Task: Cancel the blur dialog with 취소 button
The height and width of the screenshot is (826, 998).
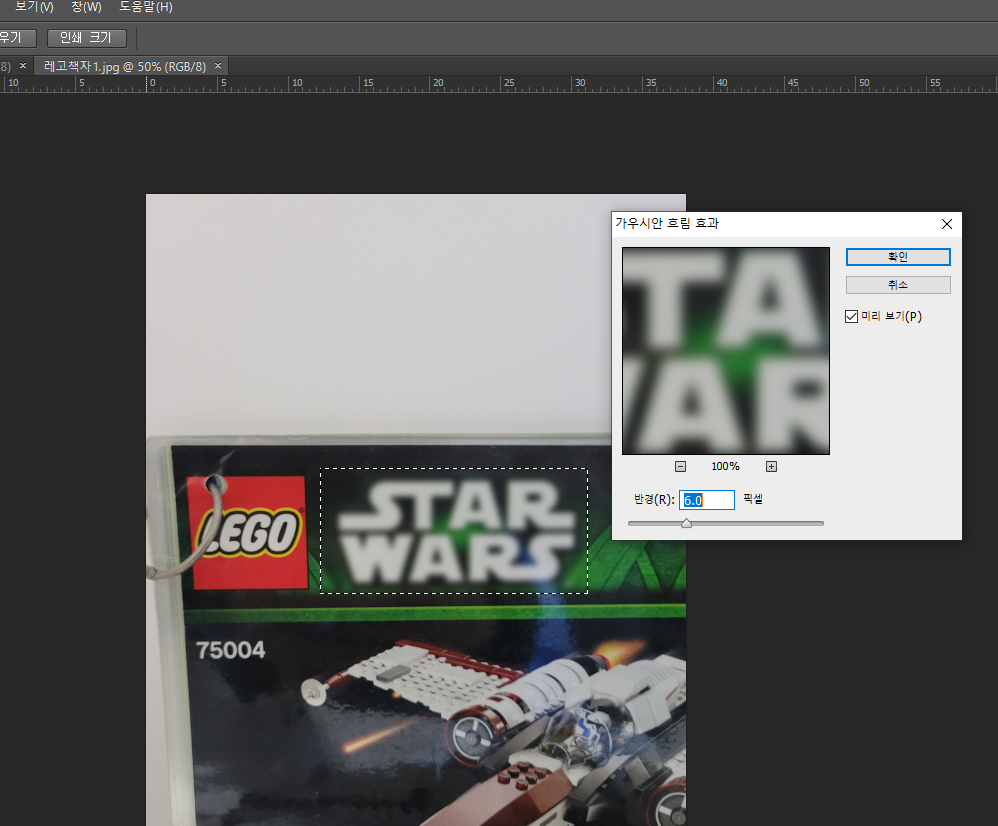Action: (897, 285)
